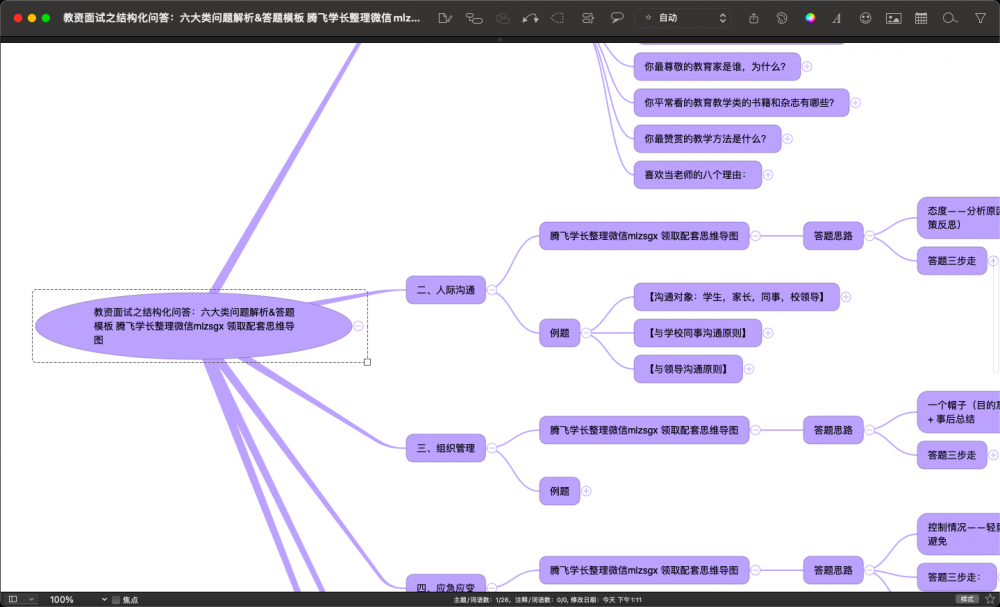Select topic 你最尊敬的教育家是谁，为什么？
1000x607 pixels.
717,66
